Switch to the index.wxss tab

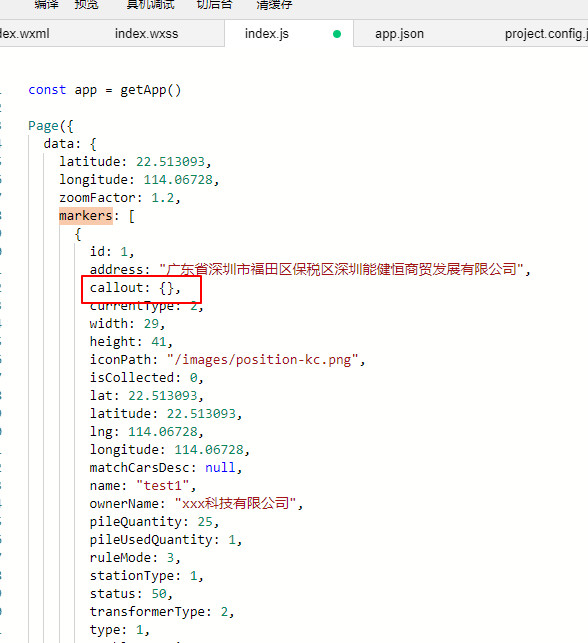[x=146, y=34]
